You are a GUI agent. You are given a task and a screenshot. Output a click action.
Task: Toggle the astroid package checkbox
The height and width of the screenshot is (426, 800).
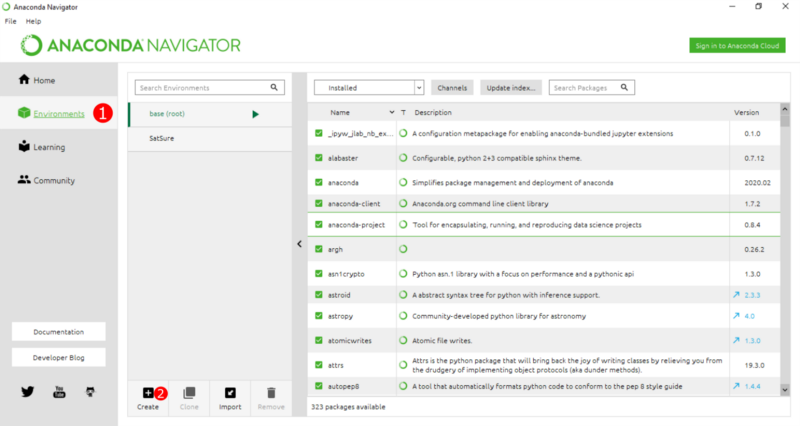[319, 295]
